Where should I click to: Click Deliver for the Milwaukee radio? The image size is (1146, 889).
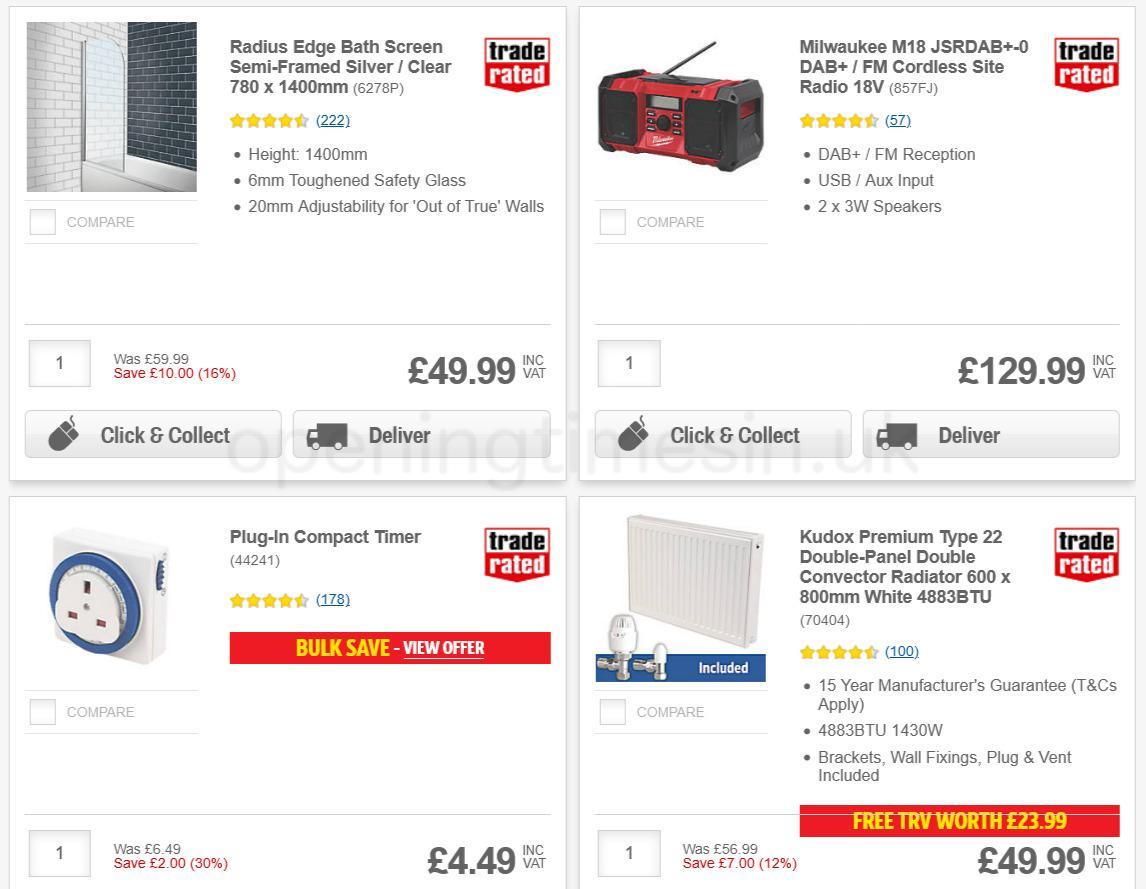(x=991, y=434)
